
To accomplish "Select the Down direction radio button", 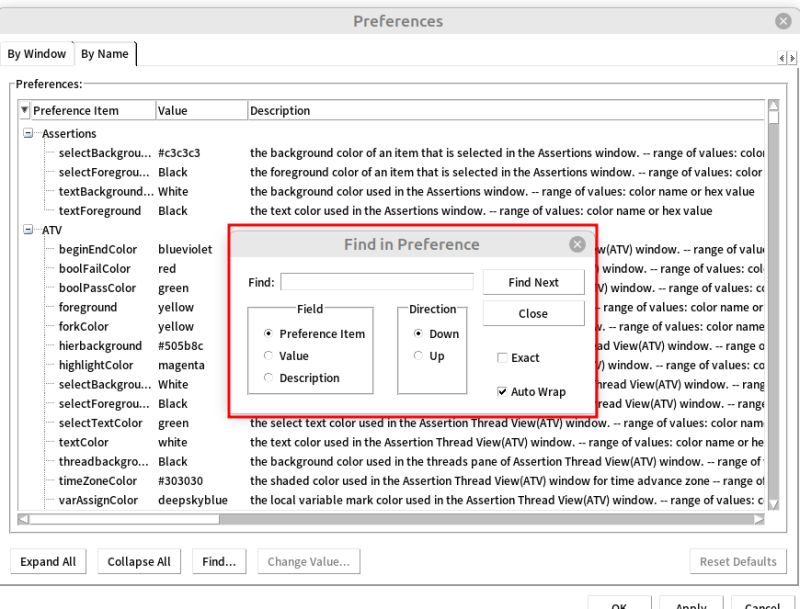I will point(418,334).
